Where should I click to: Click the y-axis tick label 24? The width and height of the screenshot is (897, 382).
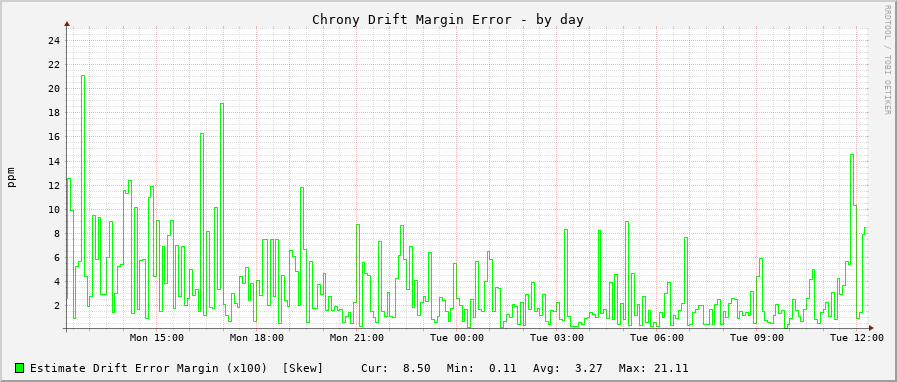54,41
